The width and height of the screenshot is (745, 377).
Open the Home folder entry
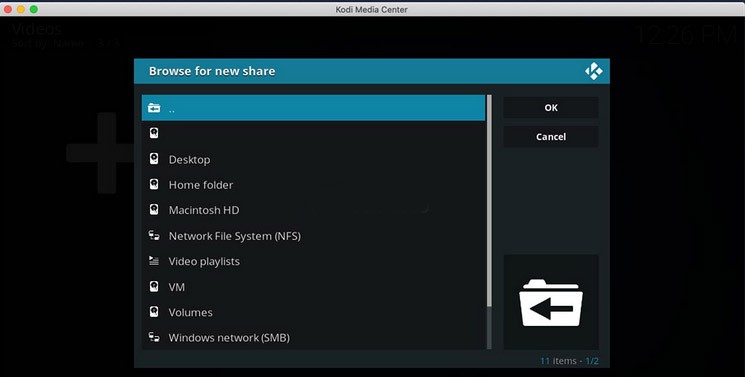coord(314,184)
